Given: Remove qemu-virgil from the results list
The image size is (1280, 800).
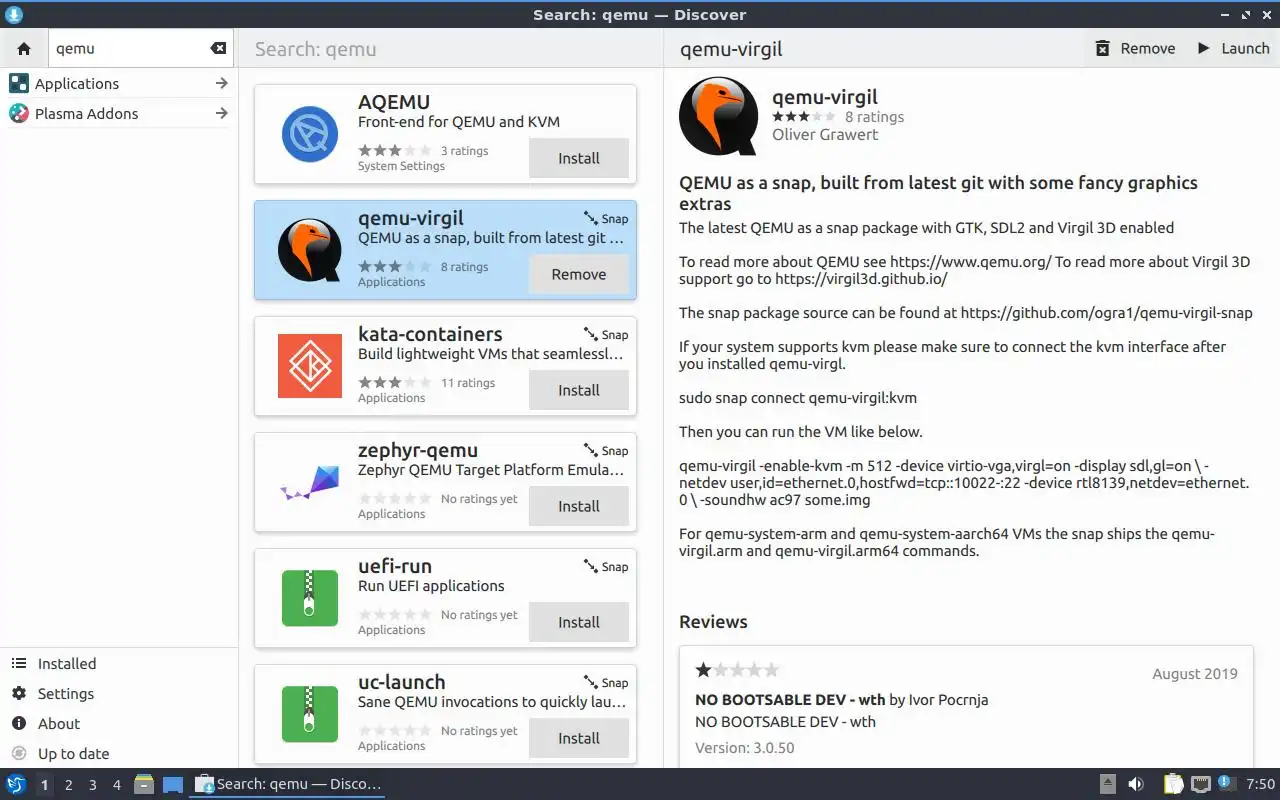Looking at the screenshot, I should 578,274.
